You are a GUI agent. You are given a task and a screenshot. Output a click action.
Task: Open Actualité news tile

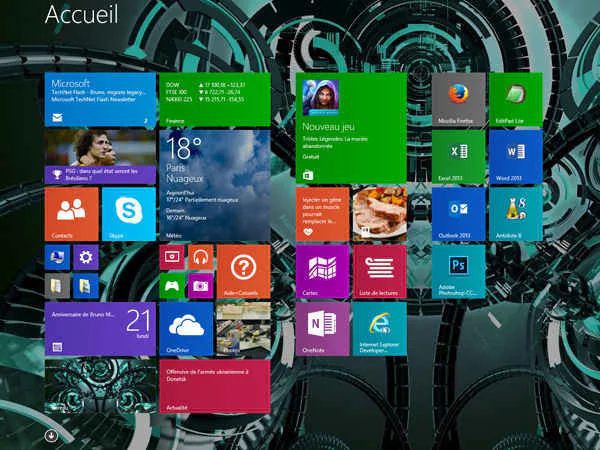(x=215, y=386)
